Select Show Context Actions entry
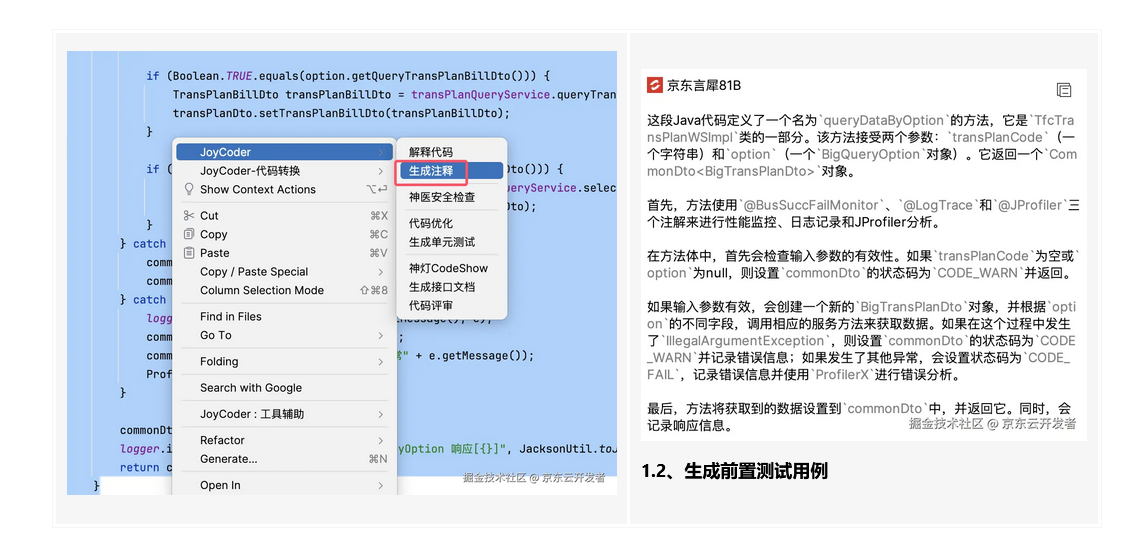Viewport: 1143px width, 553px height. pyautogui.click(x=284, y=189)
